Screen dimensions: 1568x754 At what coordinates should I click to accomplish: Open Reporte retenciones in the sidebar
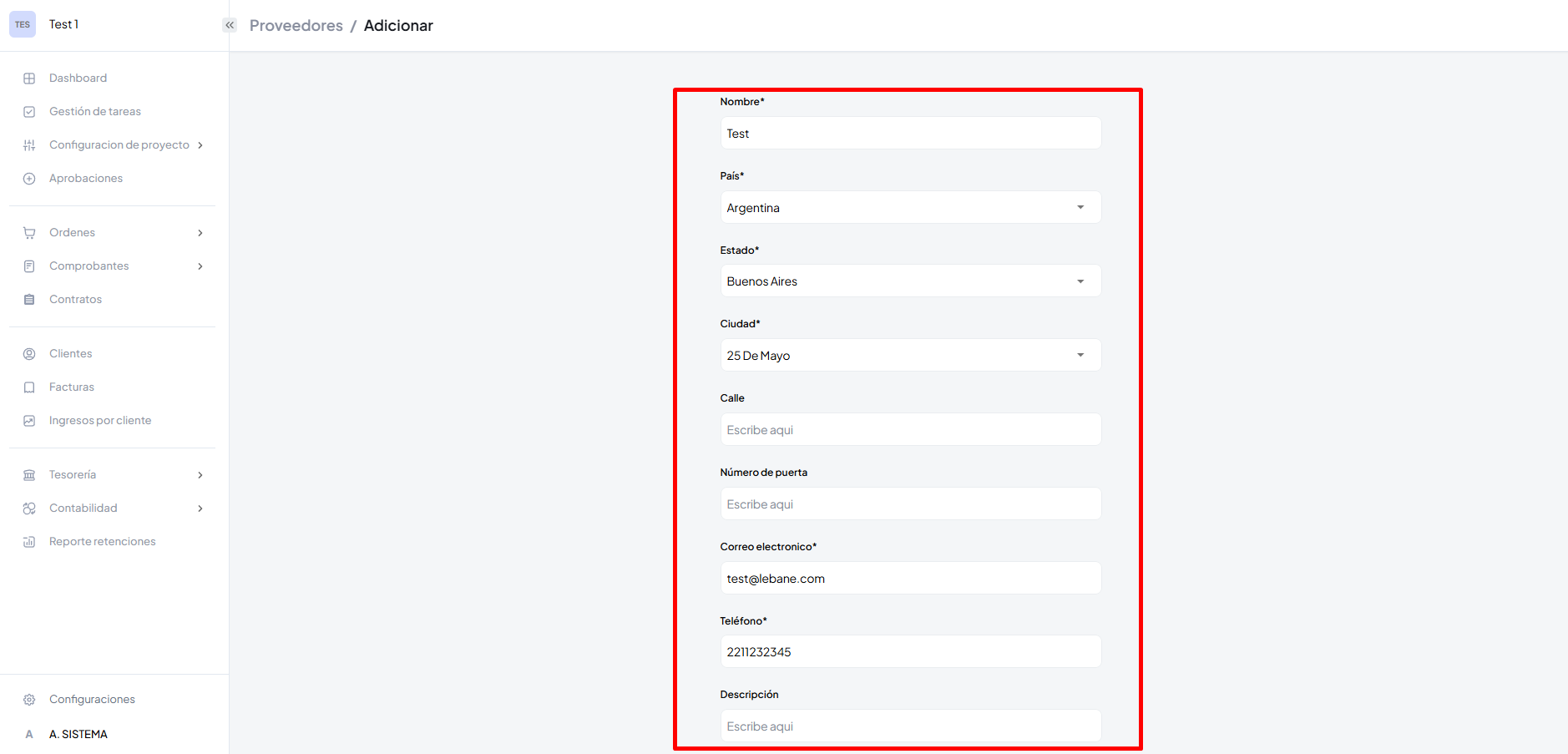tap(102, 542)
